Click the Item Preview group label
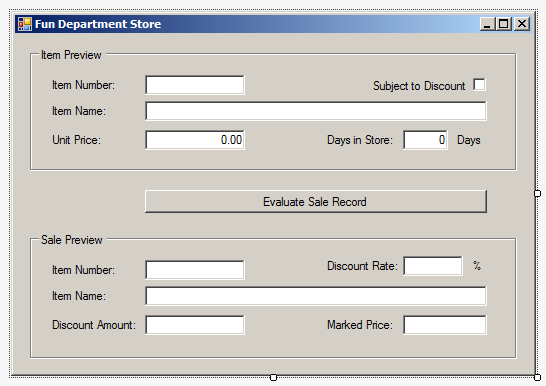Screen dimensions: 546x386 point(71,55)
